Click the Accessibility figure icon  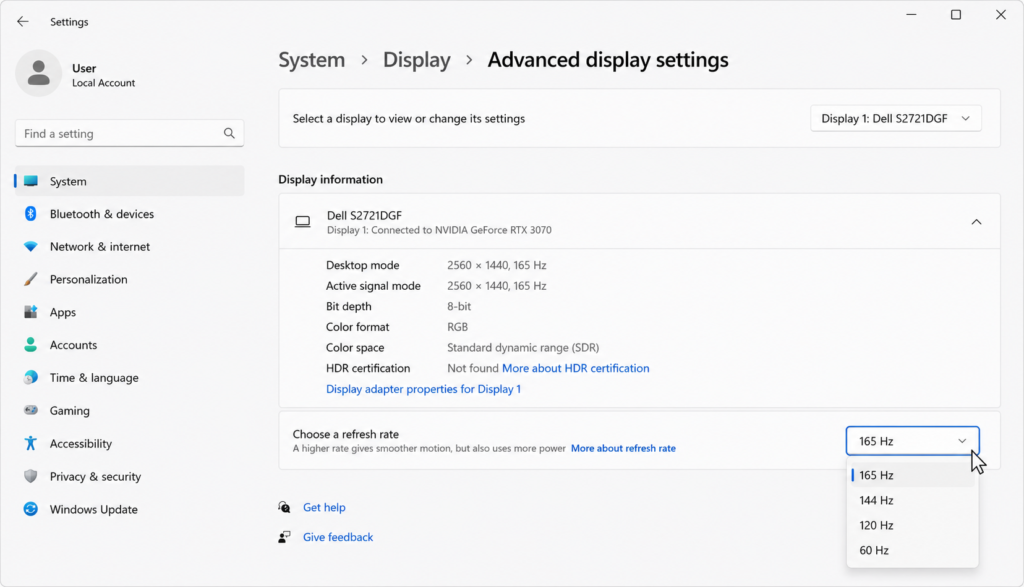pyautogui.click(x=31, y=443)
